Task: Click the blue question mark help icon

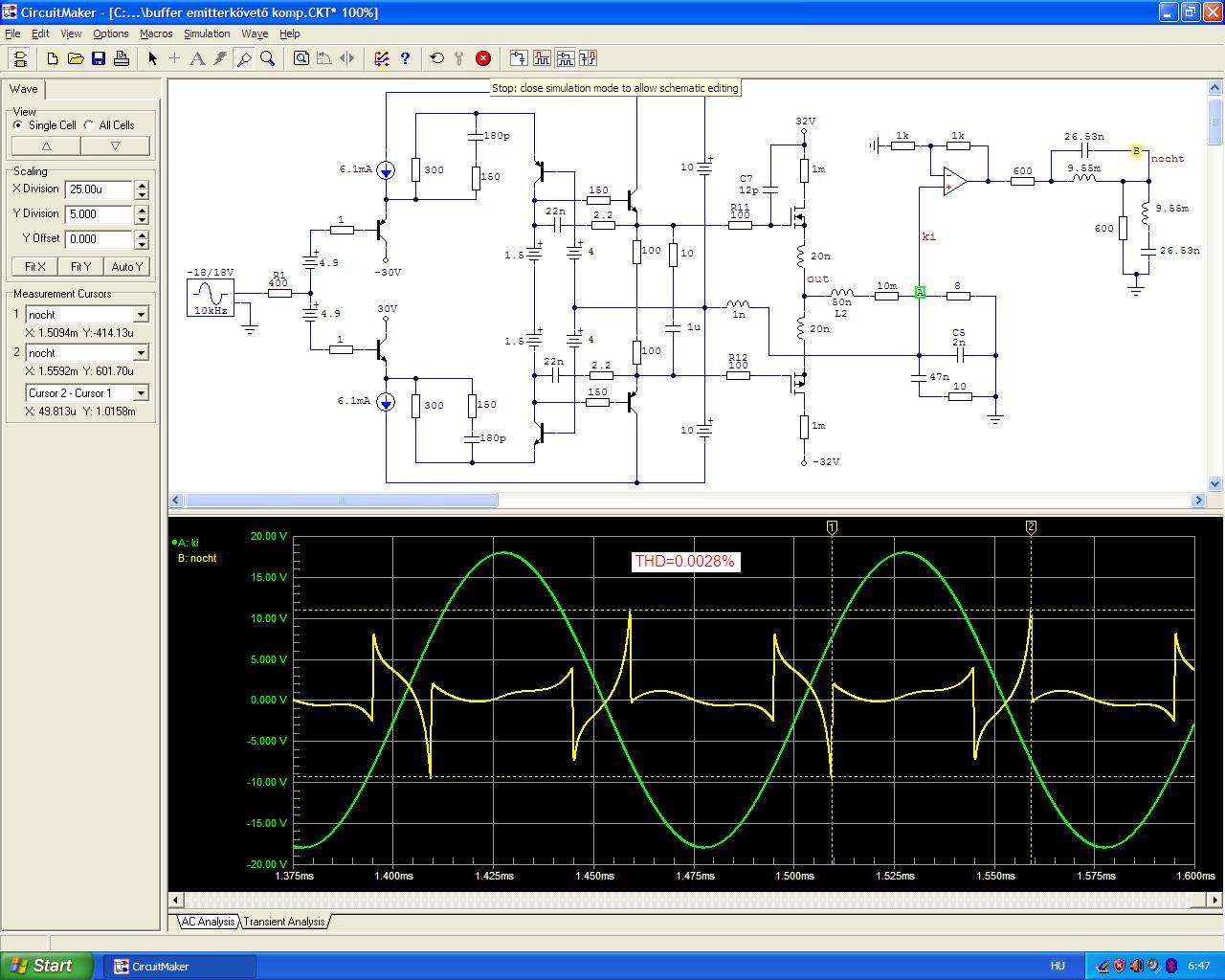Action: [405, 58]
